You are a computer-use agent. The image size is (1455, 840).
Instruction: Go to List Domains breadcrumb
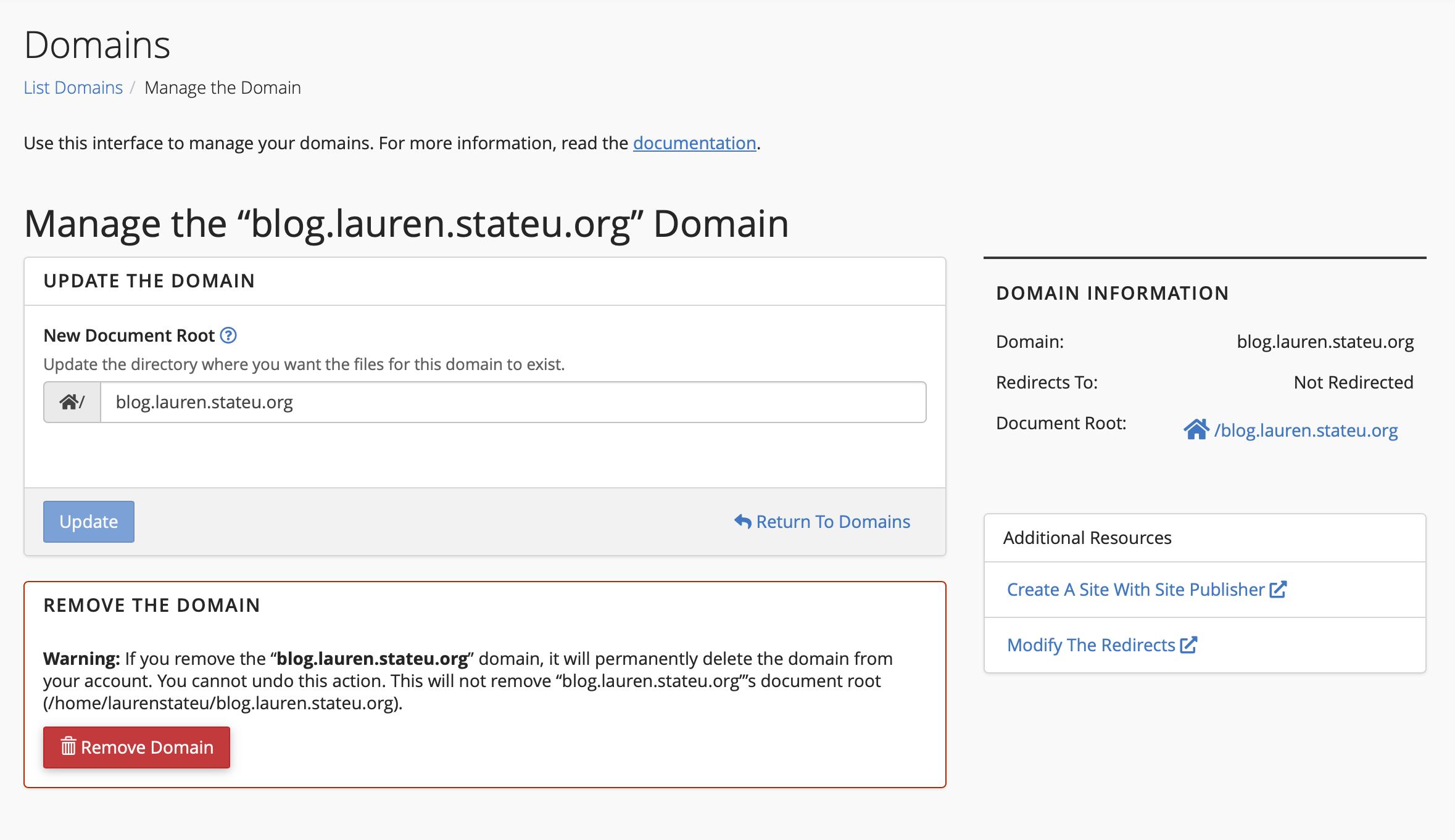(x=73, y=88)
